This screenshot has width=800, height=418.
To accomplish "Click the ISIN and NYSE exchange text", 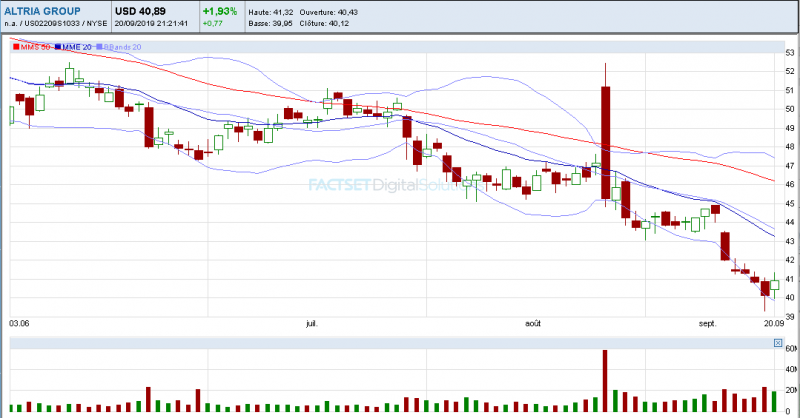I will 54,22.
